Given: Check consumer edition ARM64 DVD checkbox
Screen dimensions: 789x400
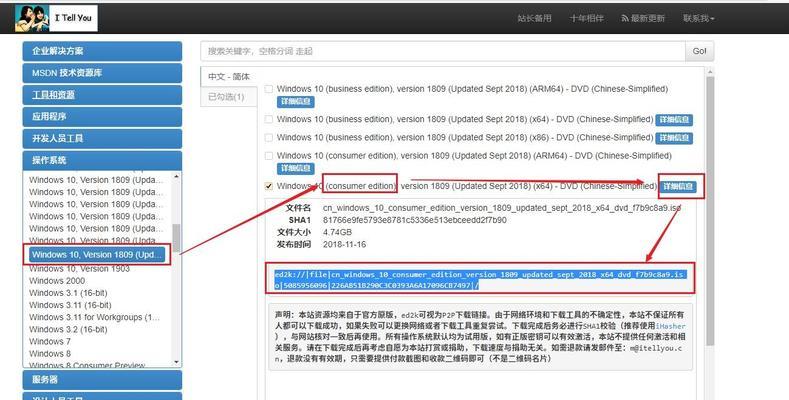Looking at the screenshot, I should [x=269, y=156].
